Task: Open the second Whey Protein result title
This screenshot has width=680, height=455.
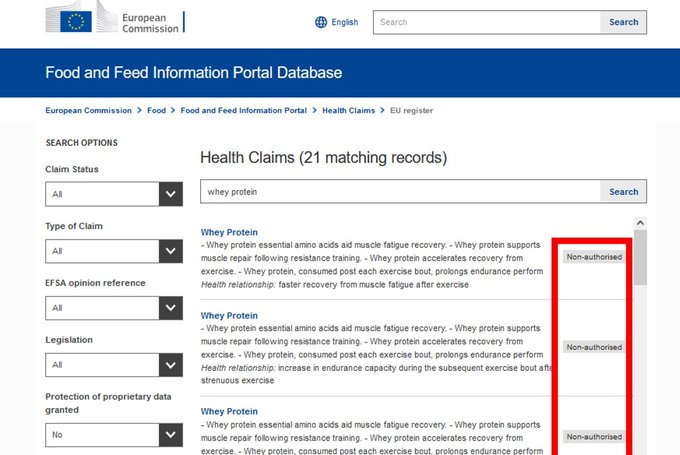Action: tap(229, 316)
